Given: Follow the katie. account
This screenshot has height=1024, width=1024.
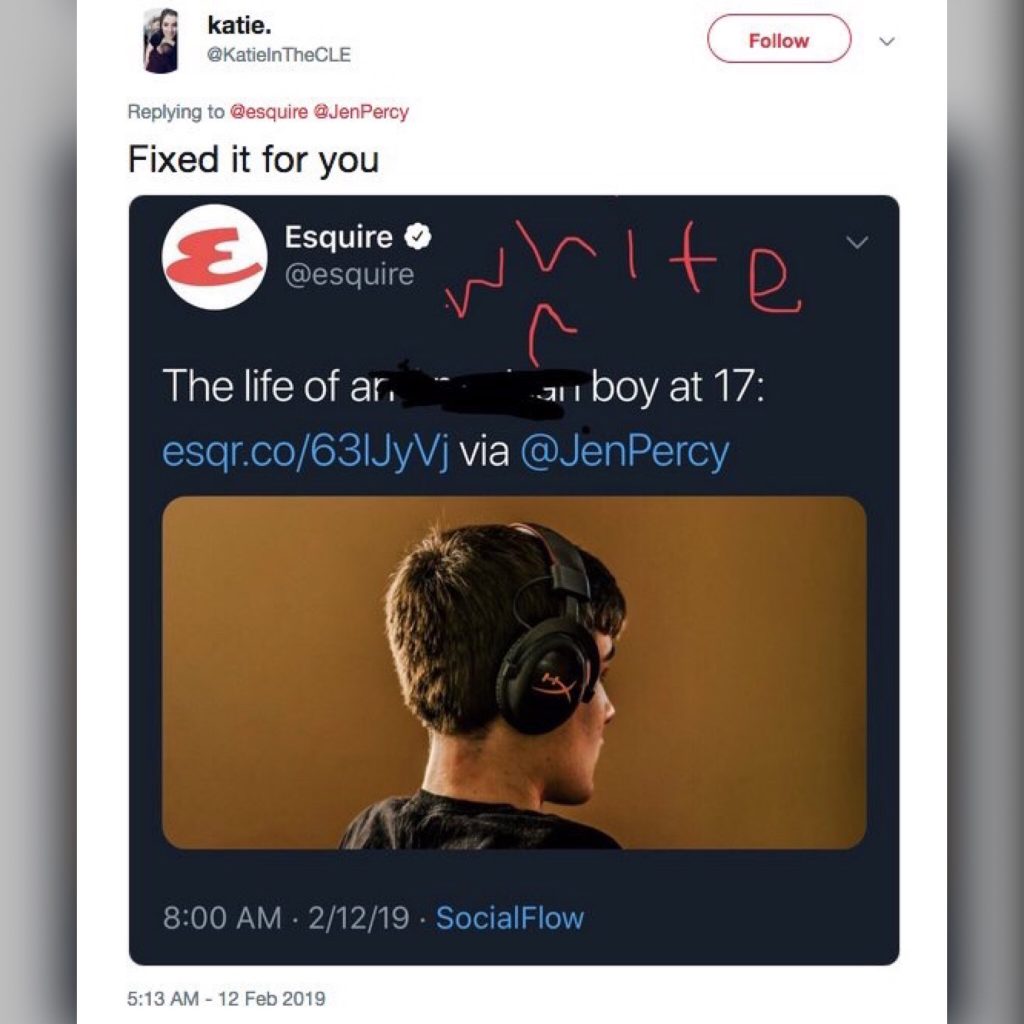Looking at the screenshot, I should 778,39.
